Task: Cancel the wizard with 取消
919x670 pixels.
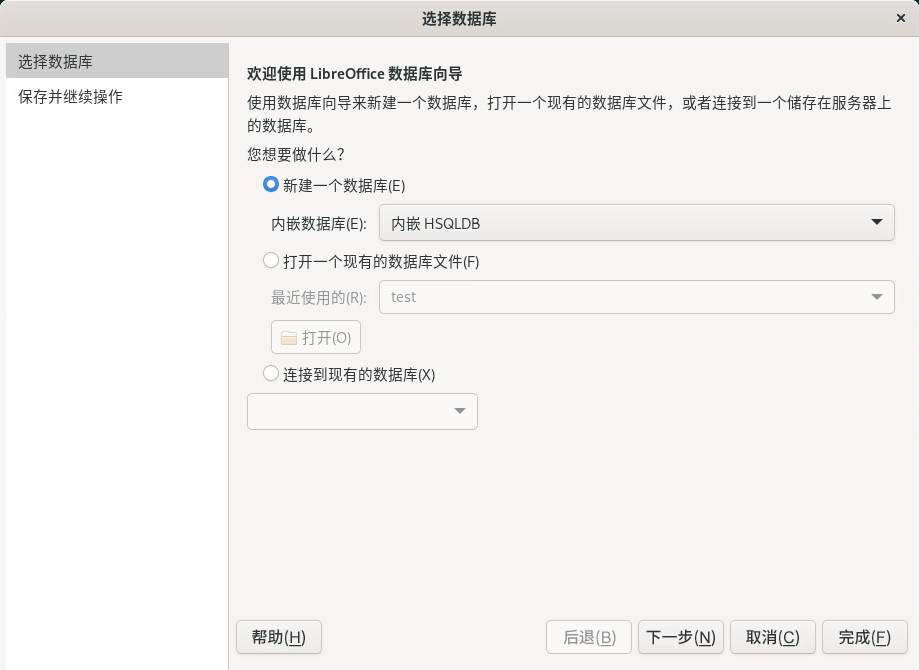Action: coord(773,637)
